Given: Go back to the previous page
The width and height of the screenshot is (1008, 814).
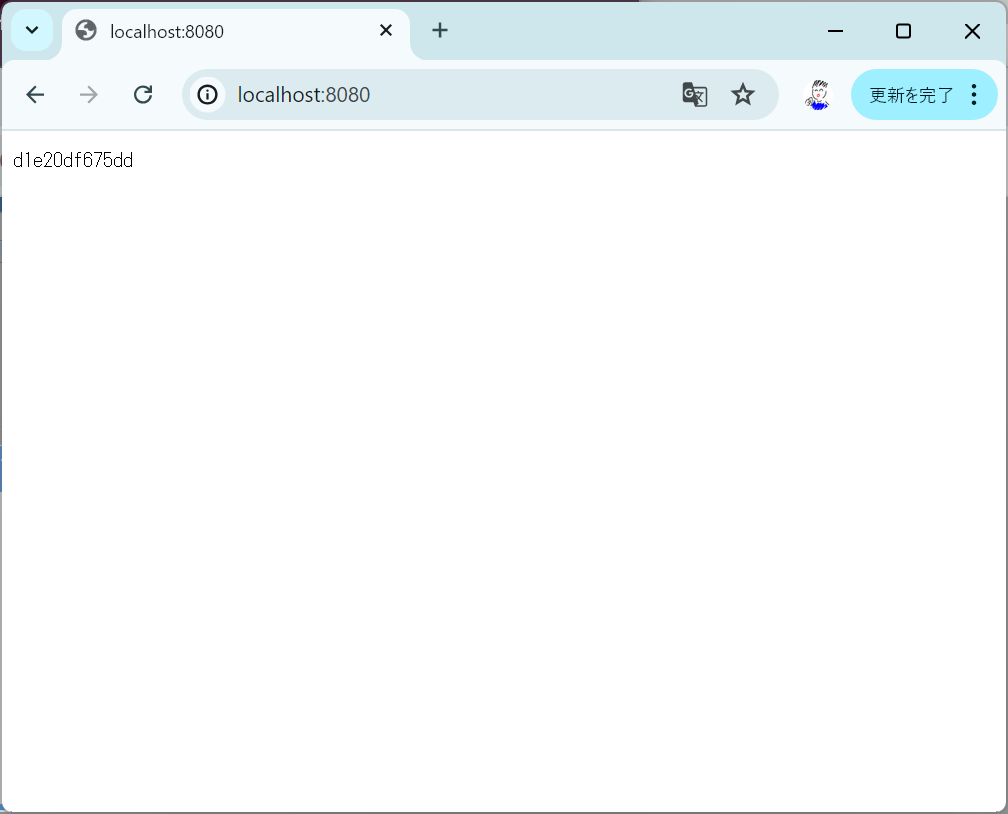Looking at the screenshot, I should point(35,95).
